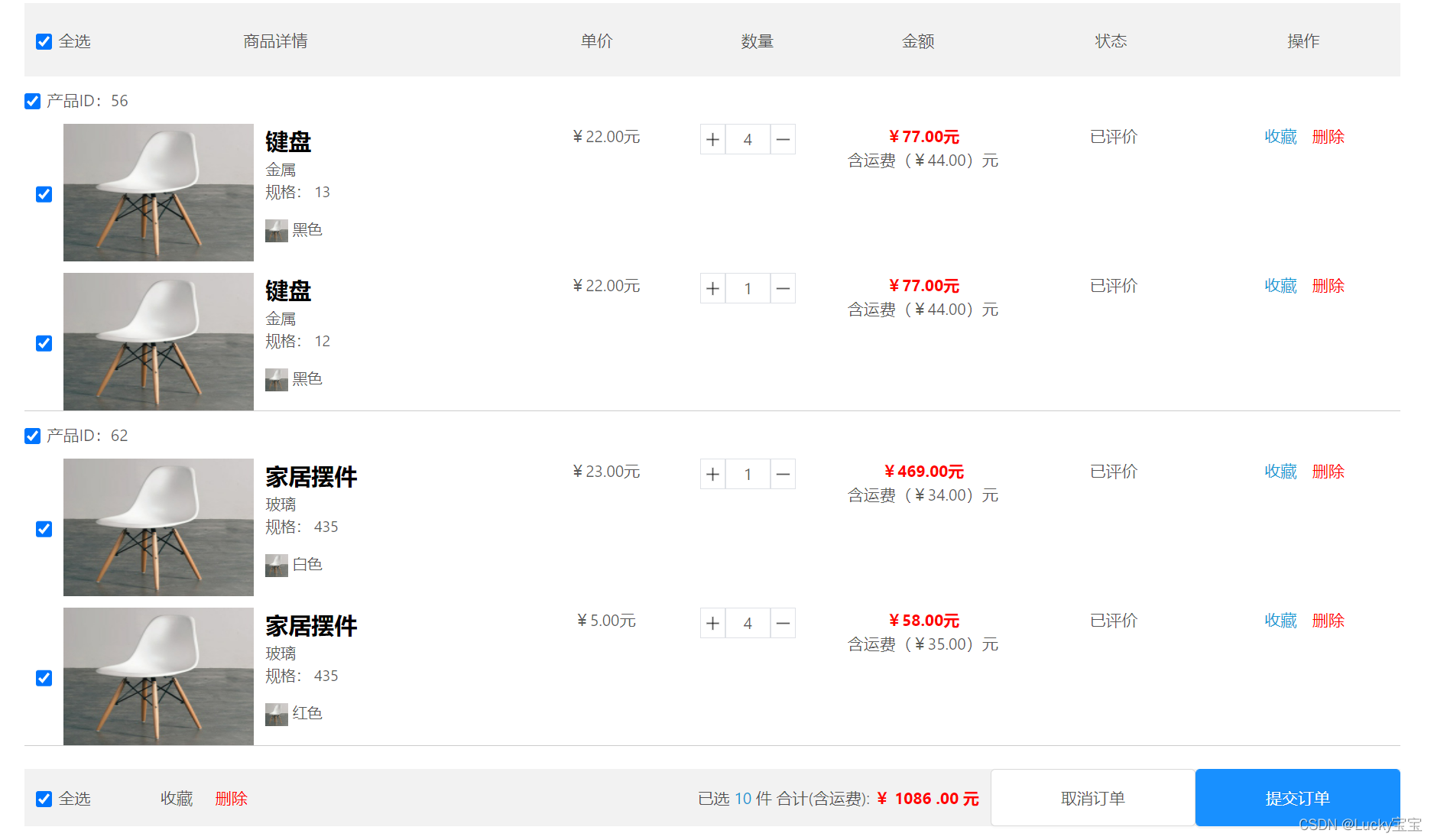Click the 红色 color swatch thumbnail
The height and width of the screenshot is (840, 1434).
[x=277, y=715]
